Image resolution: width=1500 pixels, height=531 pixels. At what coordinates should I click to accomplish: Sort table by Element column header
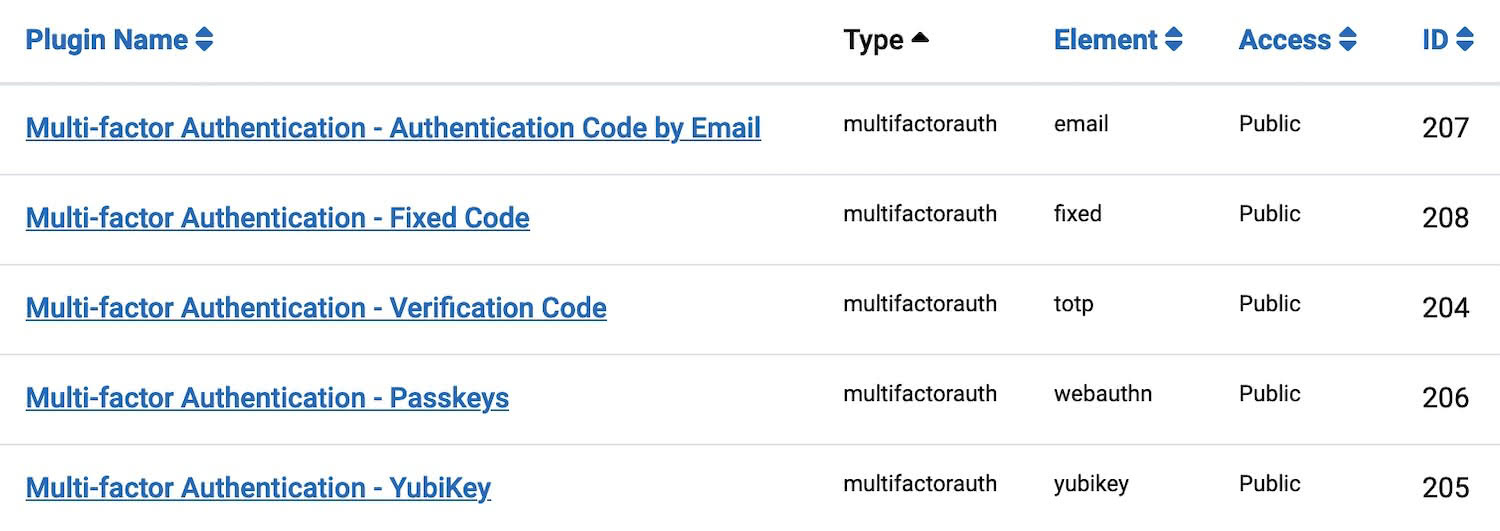point(1105,40)
